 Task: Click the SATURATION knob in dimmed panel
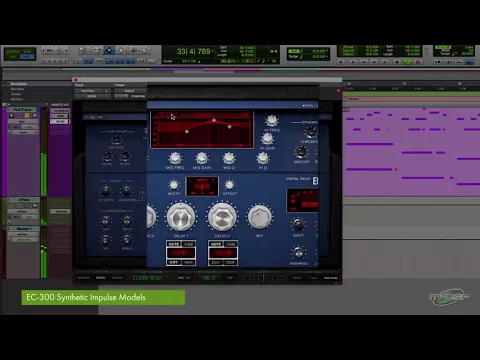pos(126,191)
